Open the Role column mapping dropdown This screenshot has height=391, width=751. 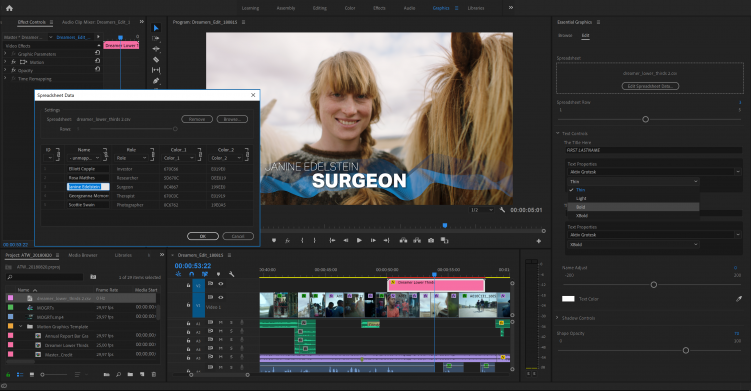coord(131,158)
